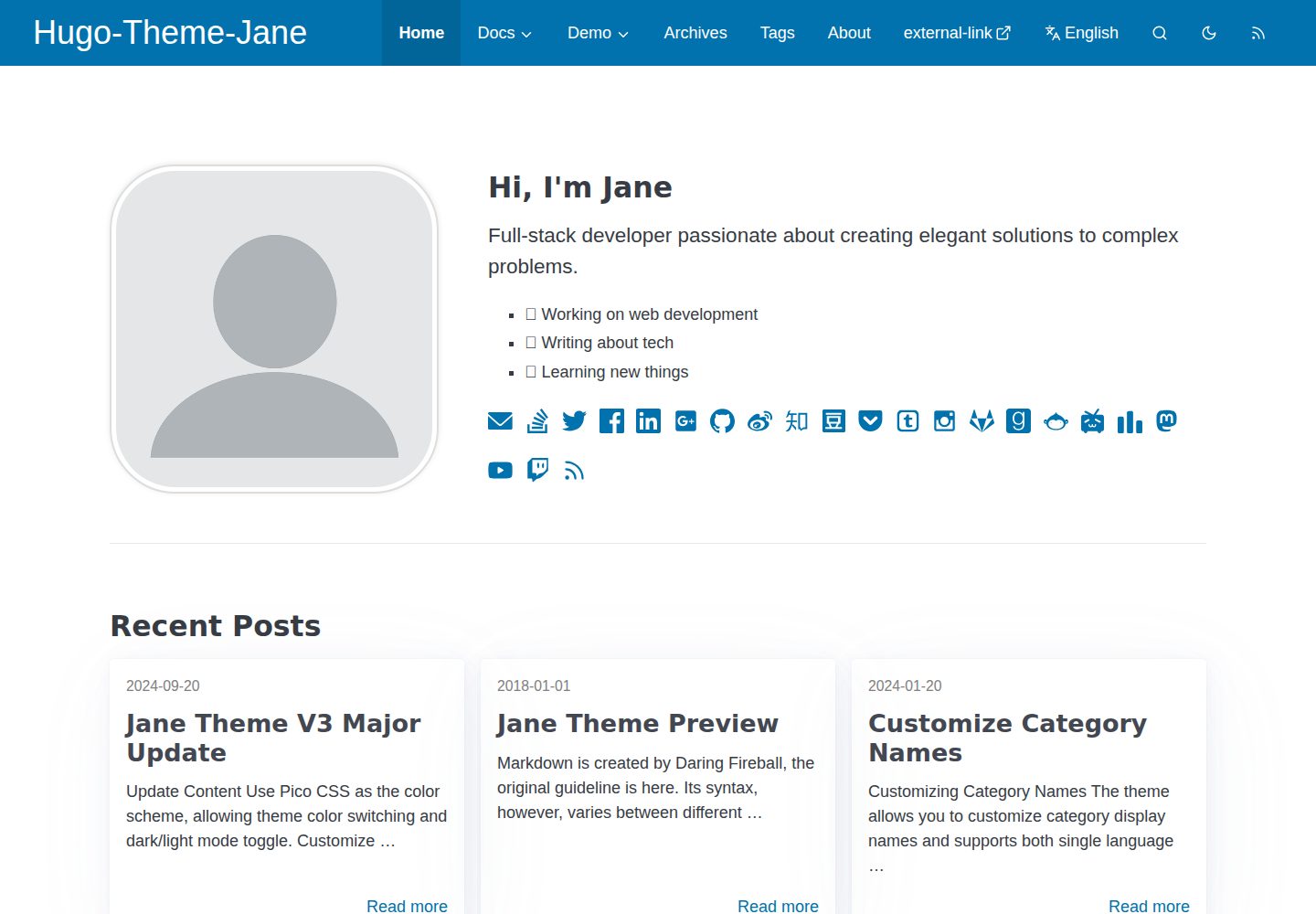Image resolution: width=1316 pixels, height=914 pixels.
Task: Open the Mastodon profile icon
Action: (1166, 421)
